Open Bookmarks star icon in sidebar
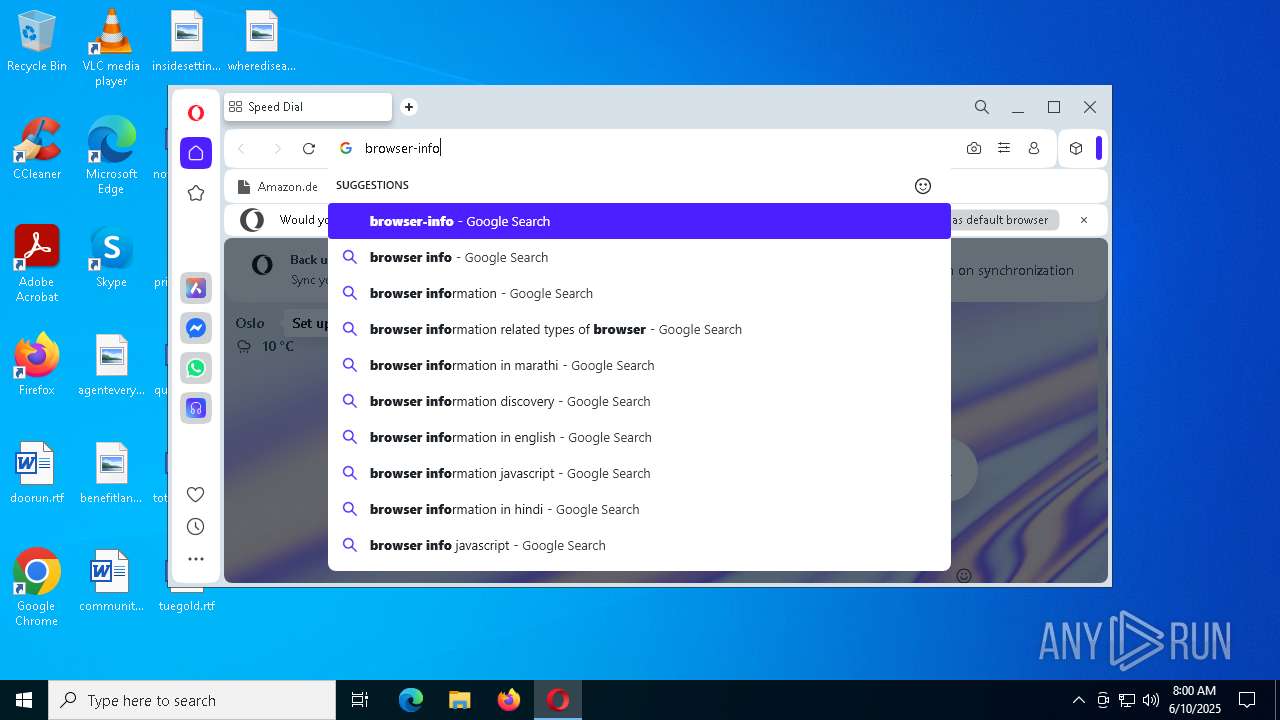1280x720 pixels. 196,193
